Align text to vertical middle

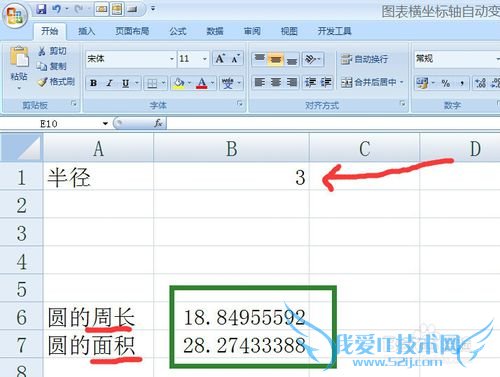275,59
